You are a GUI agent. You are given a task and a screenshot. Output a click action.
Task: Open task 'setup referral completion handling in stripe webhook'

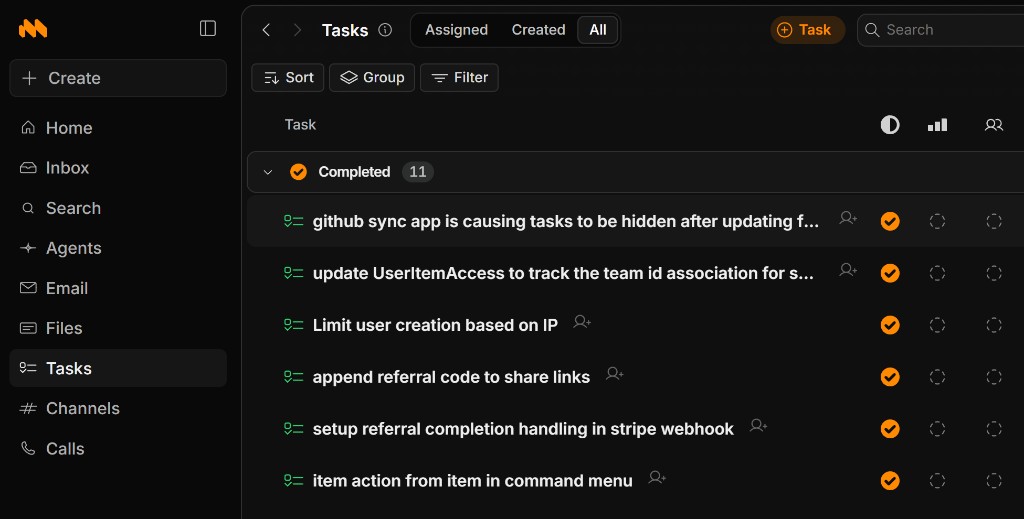523,429
